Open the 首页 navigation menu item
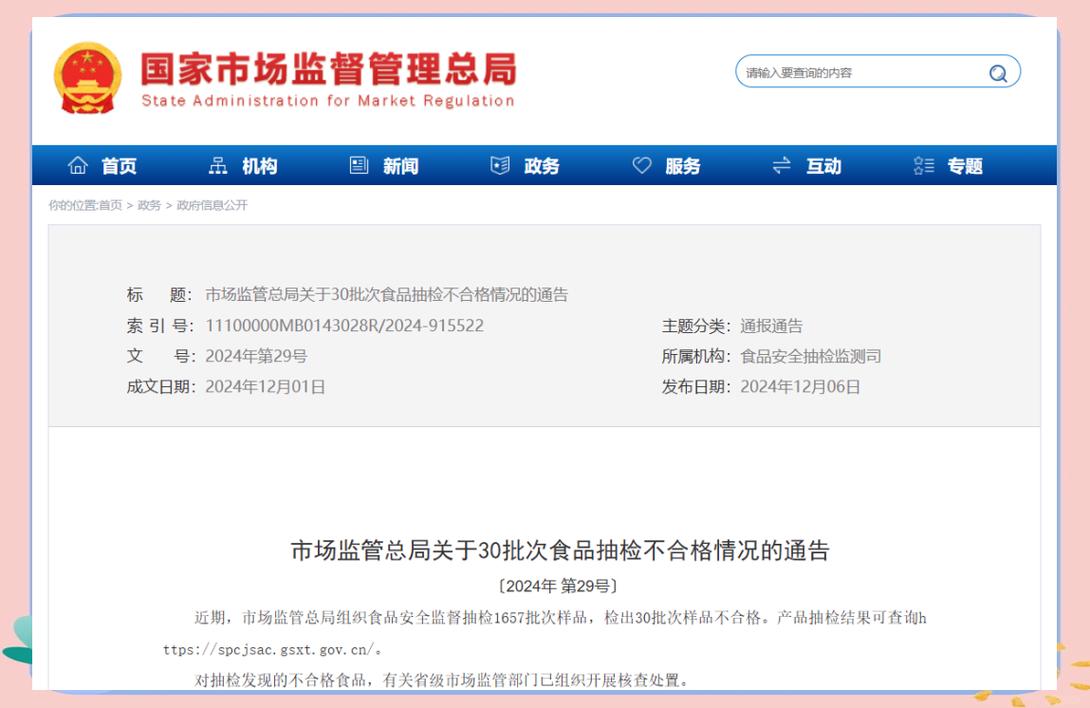The height and width of the screenshot is (708, 1090). tap(119, 167)
